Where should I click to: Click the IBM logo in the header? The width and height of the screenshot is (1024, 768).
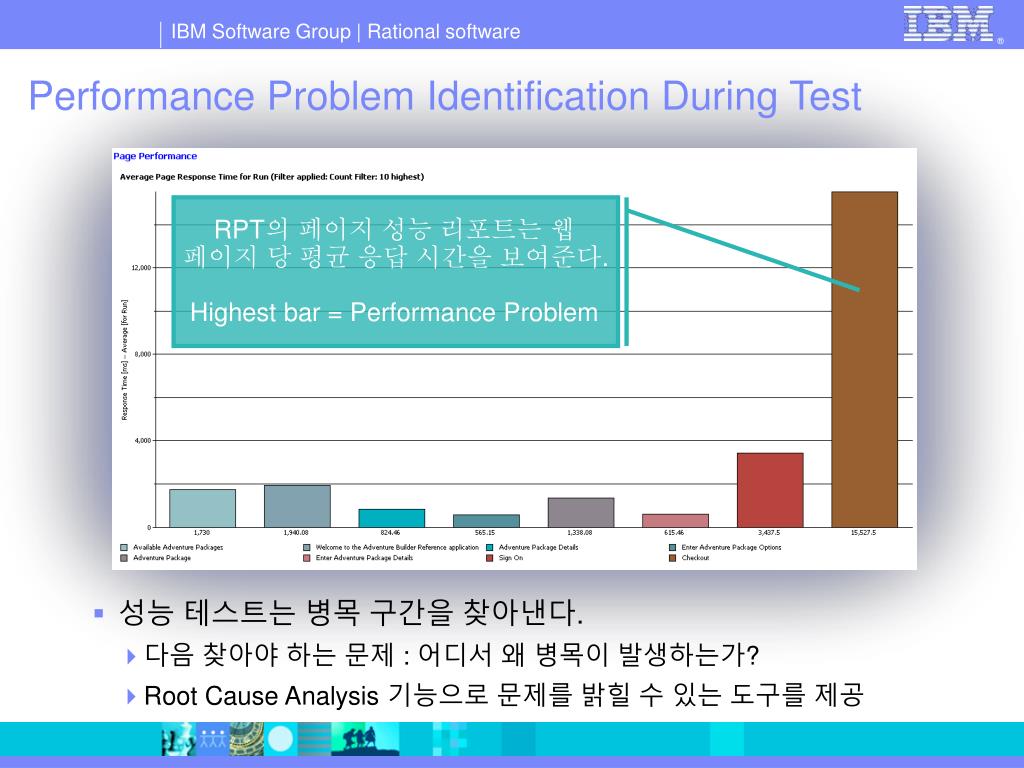[952, 24]
